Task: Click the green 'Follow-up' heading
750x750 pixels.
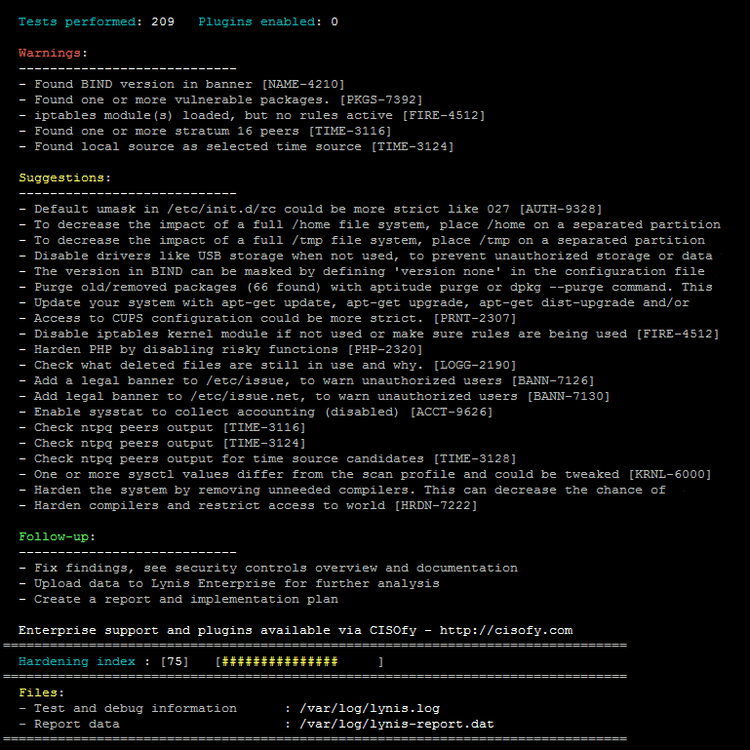Action: (54, 537)
